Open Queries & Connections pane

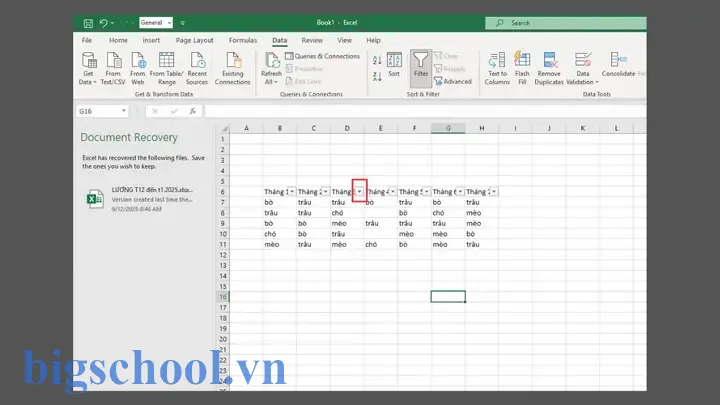tap(322, 56)
